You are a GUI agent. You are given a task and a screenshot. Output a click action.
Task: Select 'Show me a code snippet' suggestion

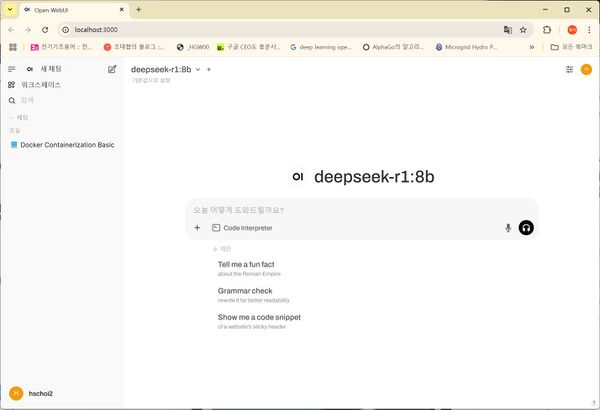(x=259, y=317)
